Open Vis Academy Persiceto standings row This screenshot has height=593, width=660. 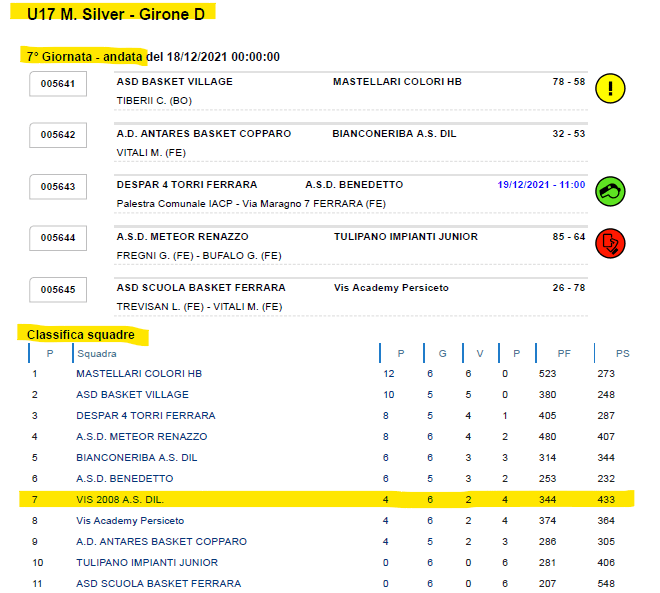pos(130,521)
